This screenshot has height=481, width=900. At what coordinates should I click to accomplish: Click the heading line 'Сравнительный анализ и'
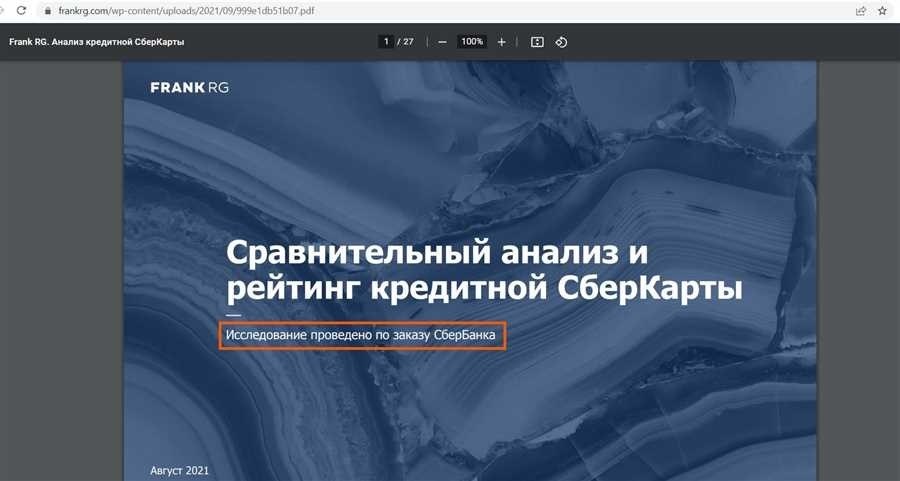click(437, 253)
